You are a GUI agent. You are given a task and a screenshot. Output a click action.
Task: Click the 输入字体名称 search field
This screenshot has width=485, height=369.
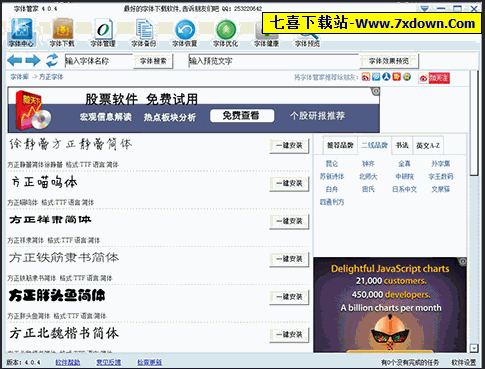click(x=99, y=61)
